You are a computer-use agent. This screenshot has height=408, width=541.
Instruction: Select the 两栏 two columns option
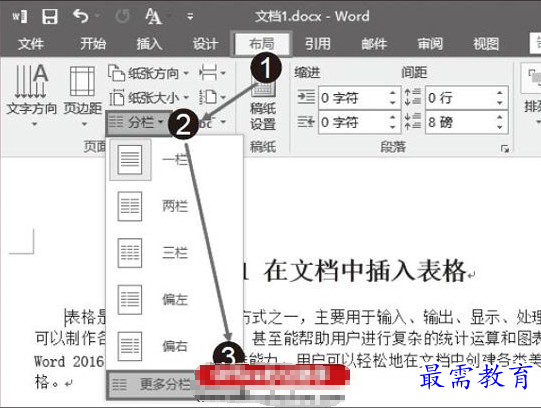174,206
